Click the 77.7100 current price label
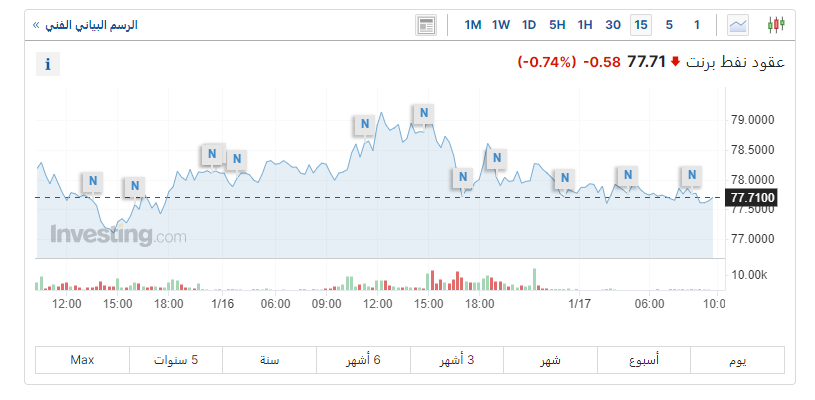This screenshot has height=400, width=815. click(754, 197)
